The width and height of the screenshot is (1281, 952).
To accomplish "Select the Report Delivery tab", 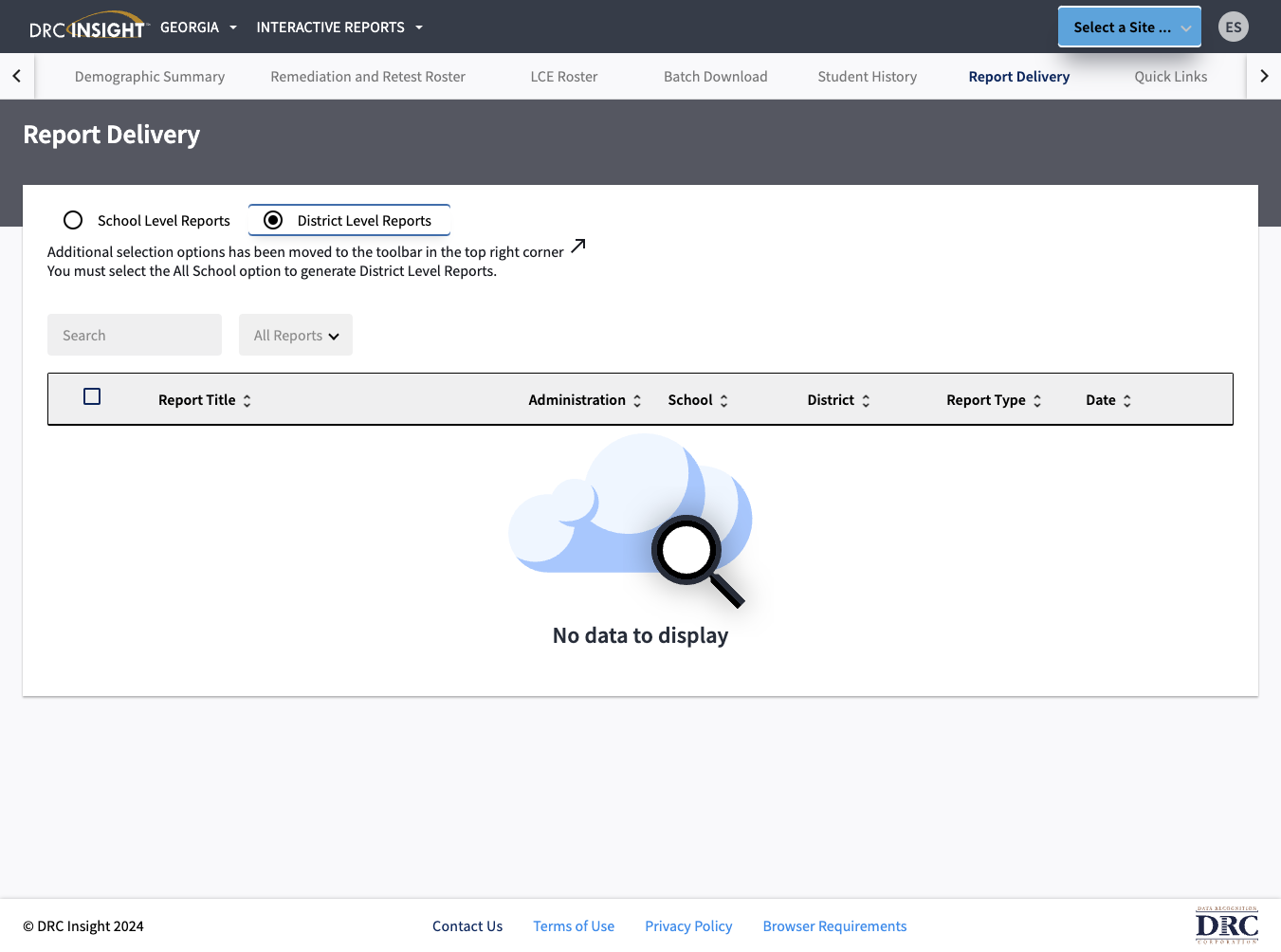I will [1019, 77].
